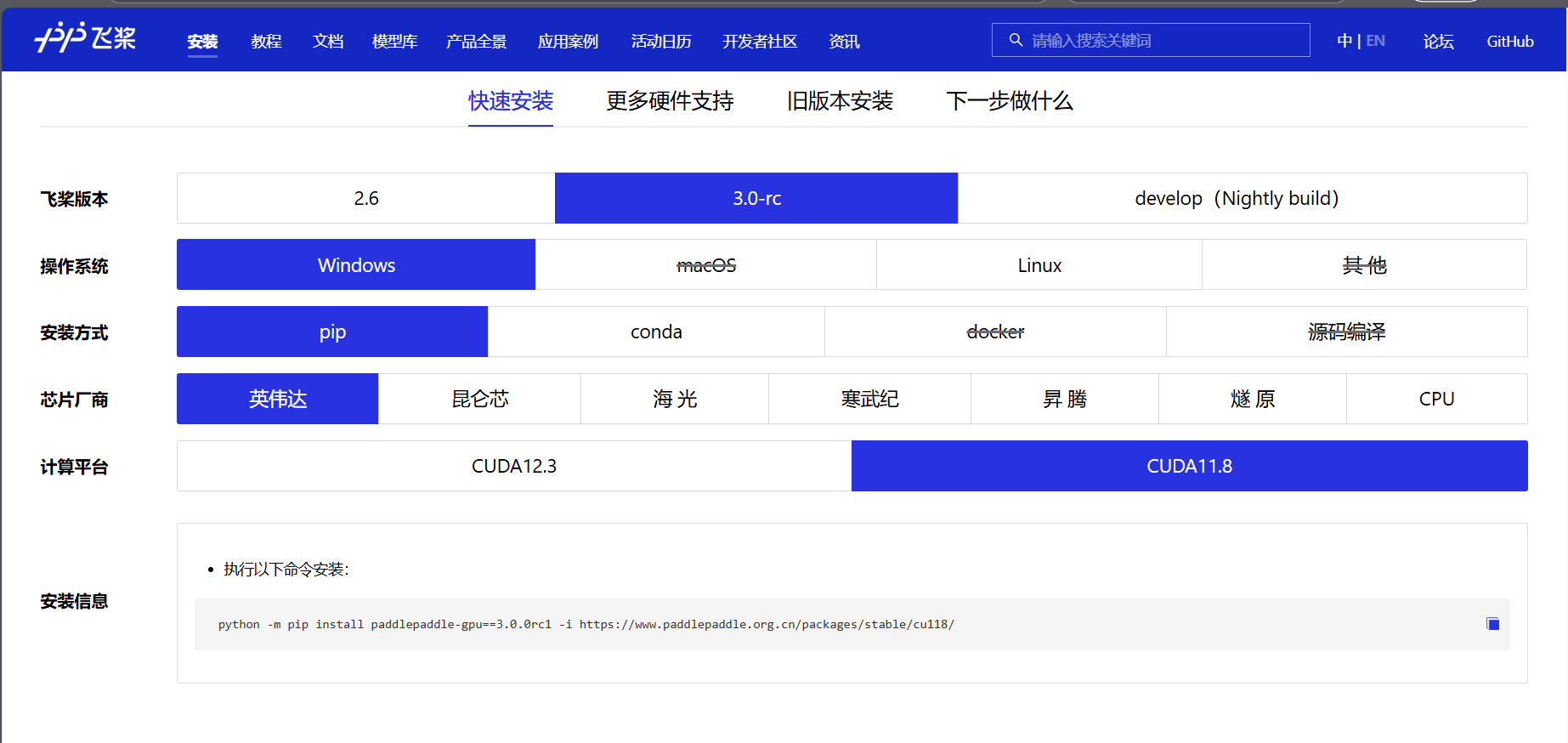Viewport: 1568px width, 743px height.
Task: Choose 昇腾 chip vendor
Action: (1065, 399)
